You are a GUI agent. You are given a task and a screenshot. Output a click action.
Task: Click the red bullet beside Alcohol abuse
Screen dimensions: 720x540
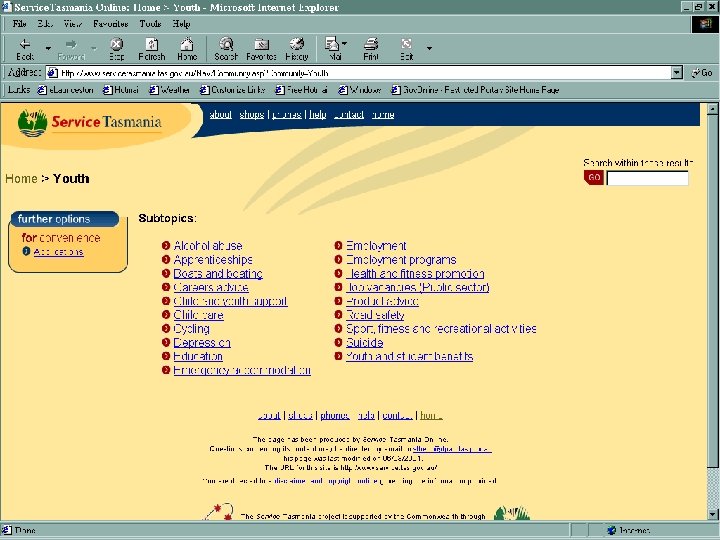pyautogui.click(x=166, y=246)
